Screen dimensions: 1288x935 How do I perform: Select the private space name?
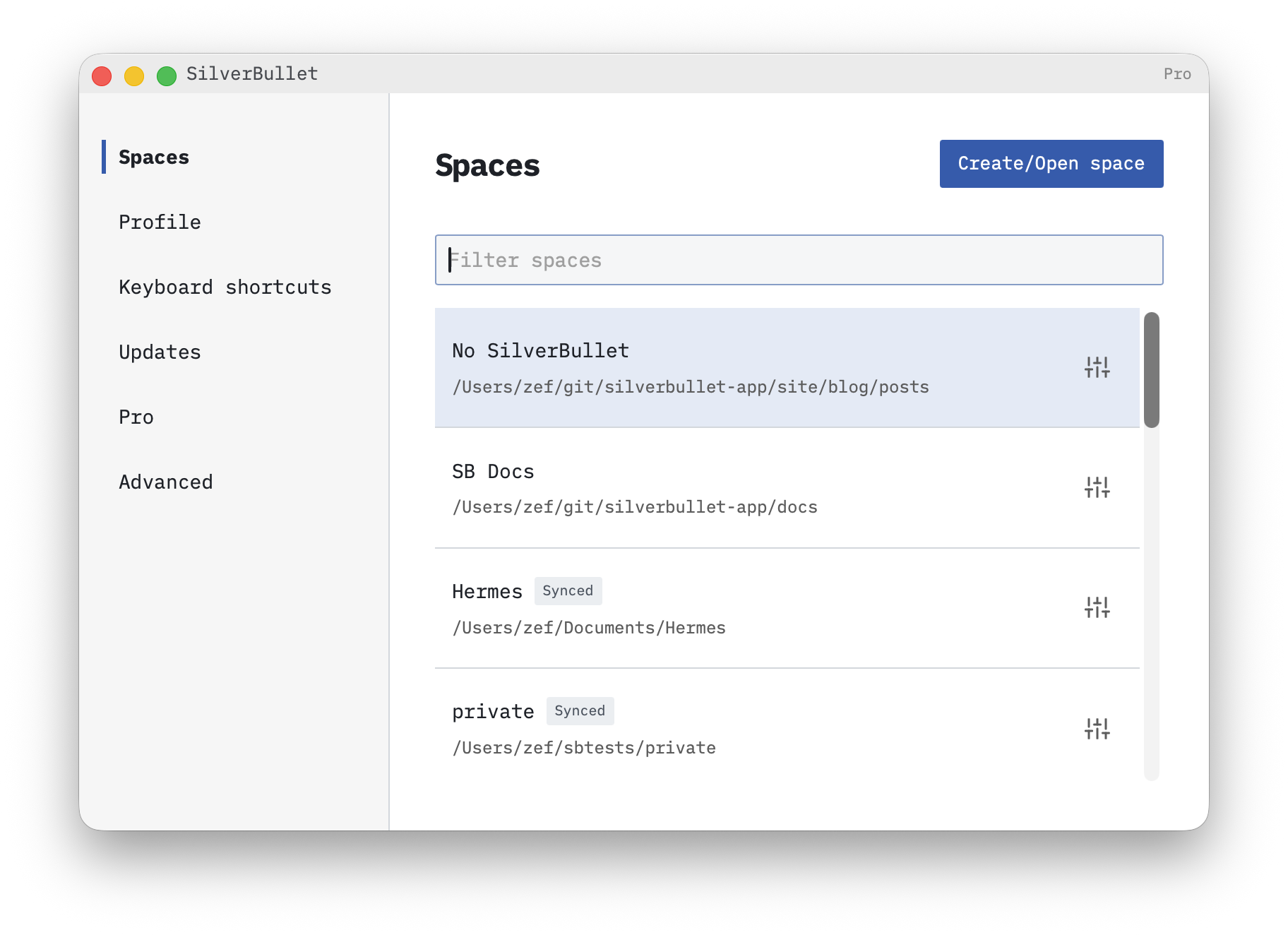[x=493, y=711]
